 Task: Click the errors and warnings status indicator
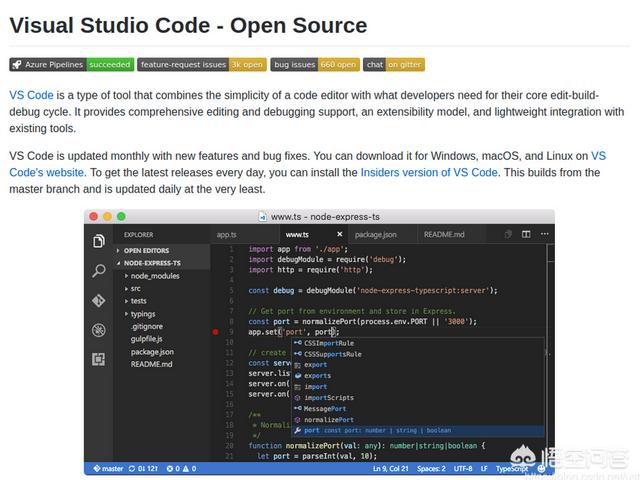tap(181, 468)
